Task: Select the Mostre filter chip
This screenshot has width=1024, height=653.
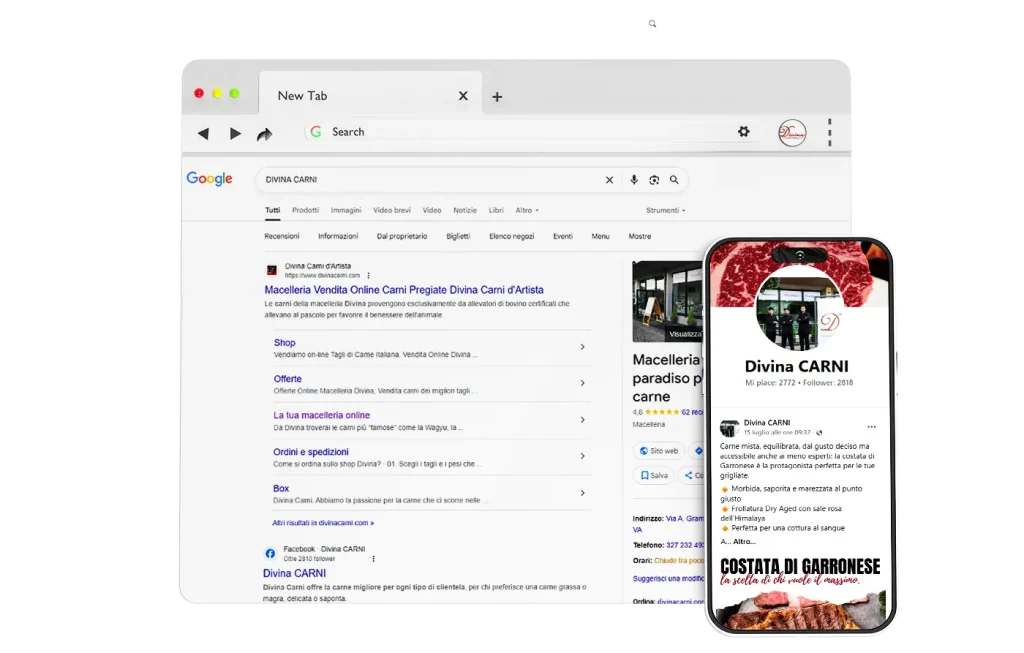Action: 639,236
